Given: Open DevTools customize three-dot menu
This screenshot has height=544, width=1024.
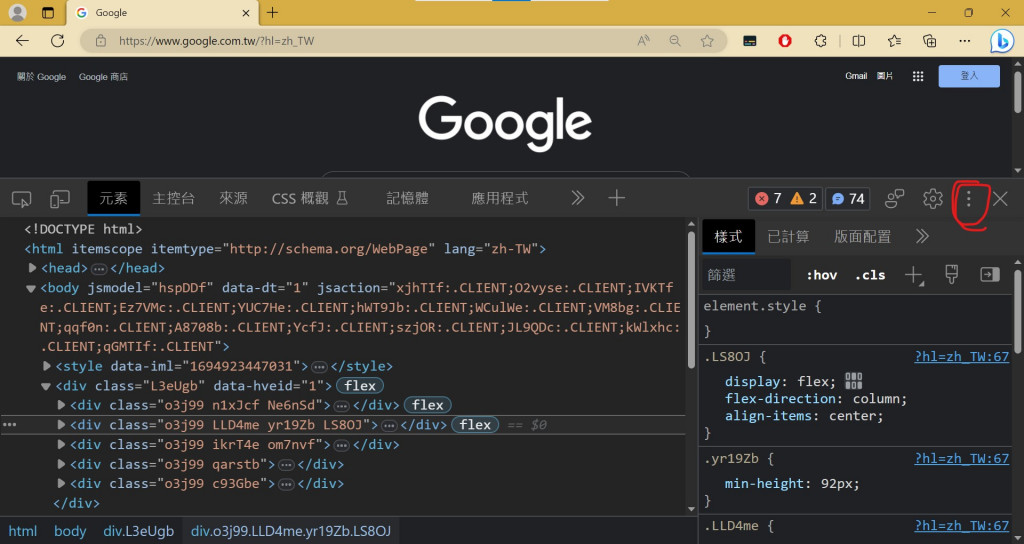Looking at the screenshot, I should point(968,199).
